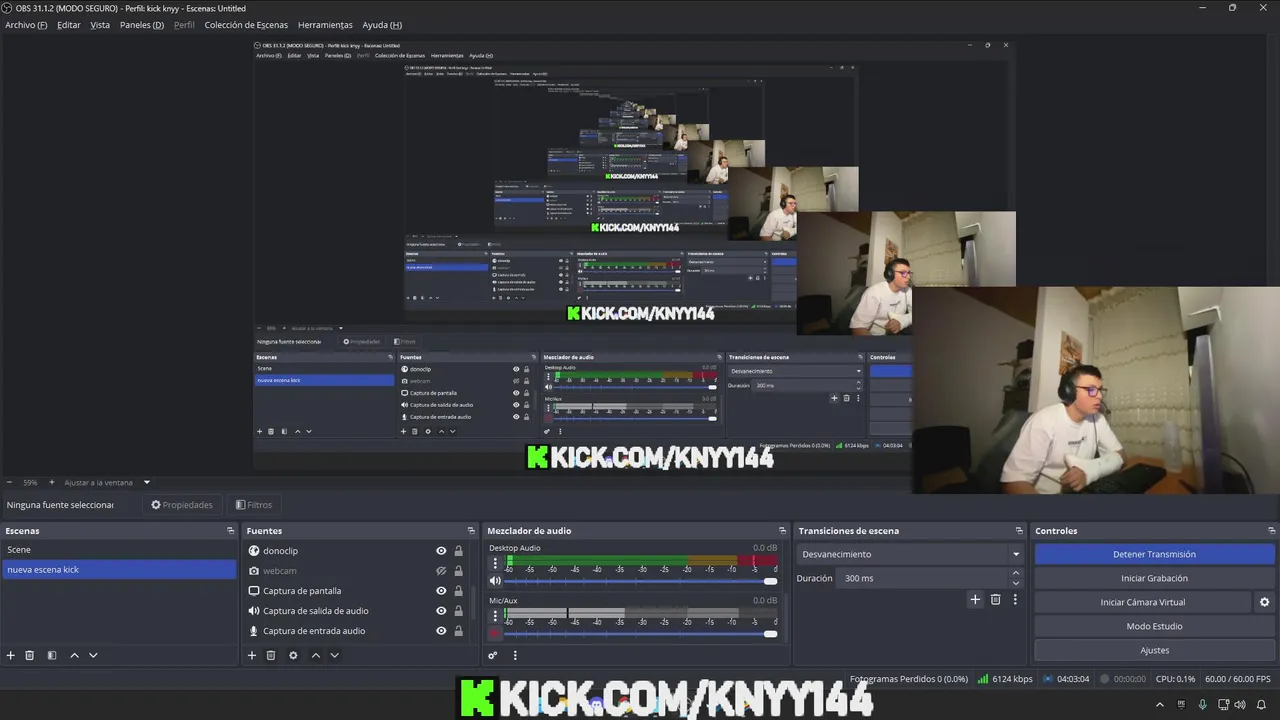The height and width of the screenshot is (720, 1280).
Task: Start virtual camera with Iniciar Cámara Virtual
Action: tap(1142, 602)
